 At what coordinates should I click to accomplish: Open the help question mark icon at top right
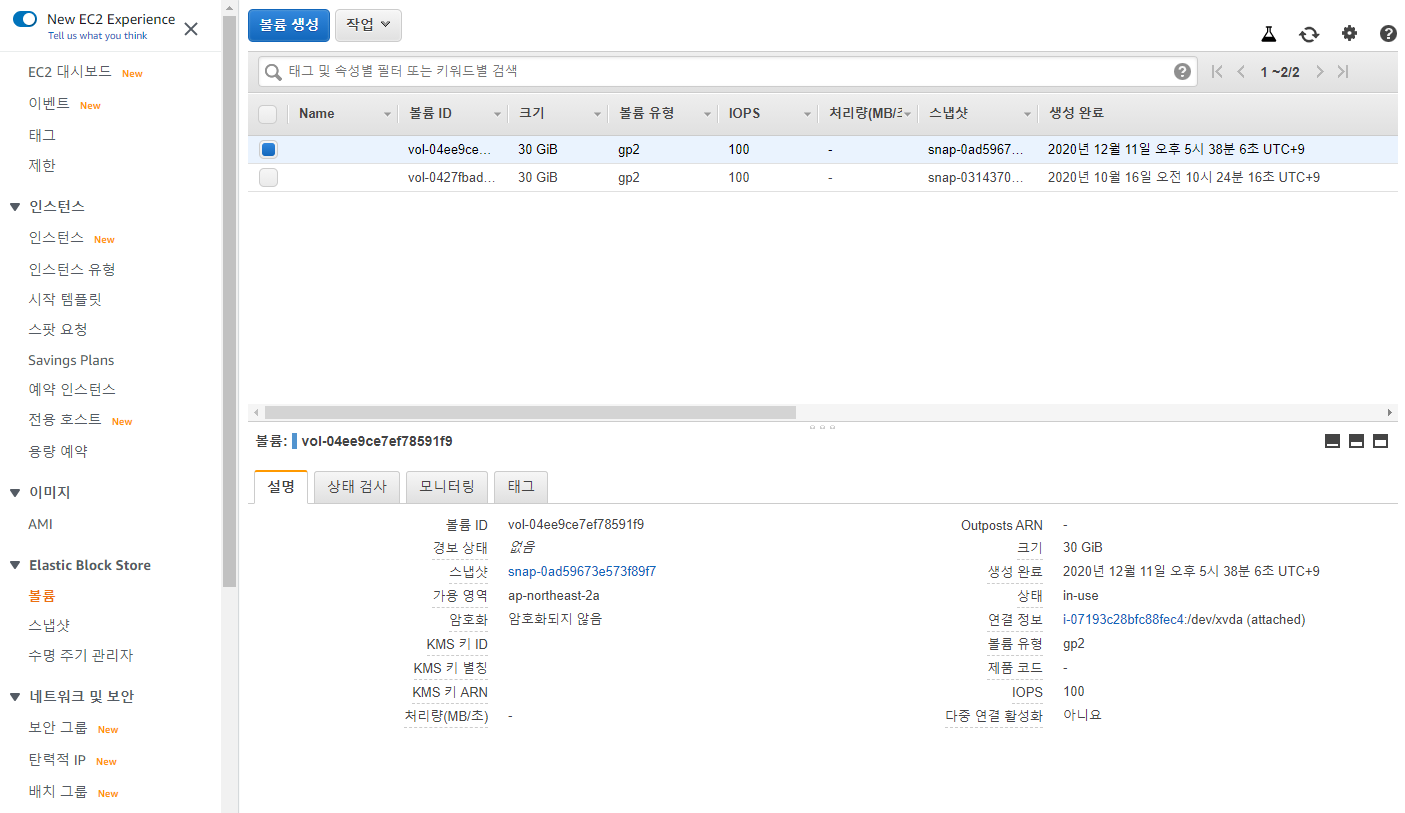click(1388, 33)
